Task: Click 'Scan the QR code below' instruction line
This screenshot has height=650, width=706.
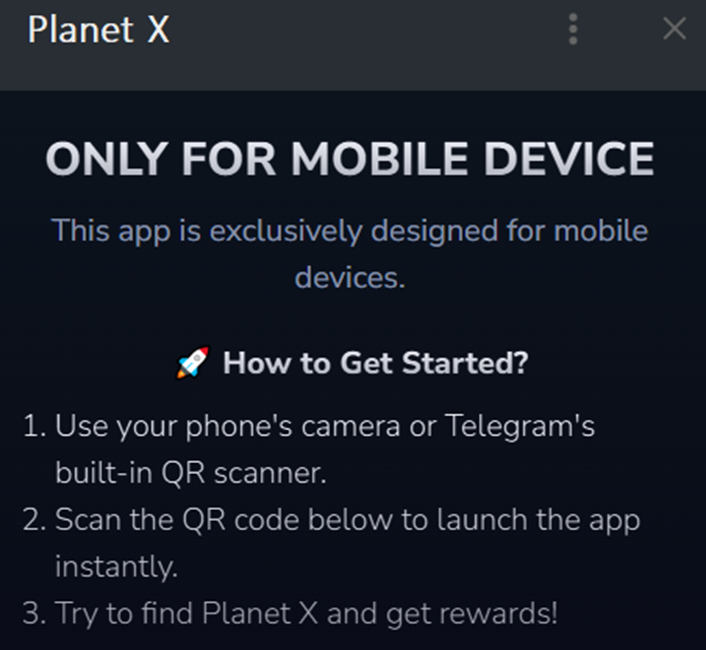Action: coord(224,520)
